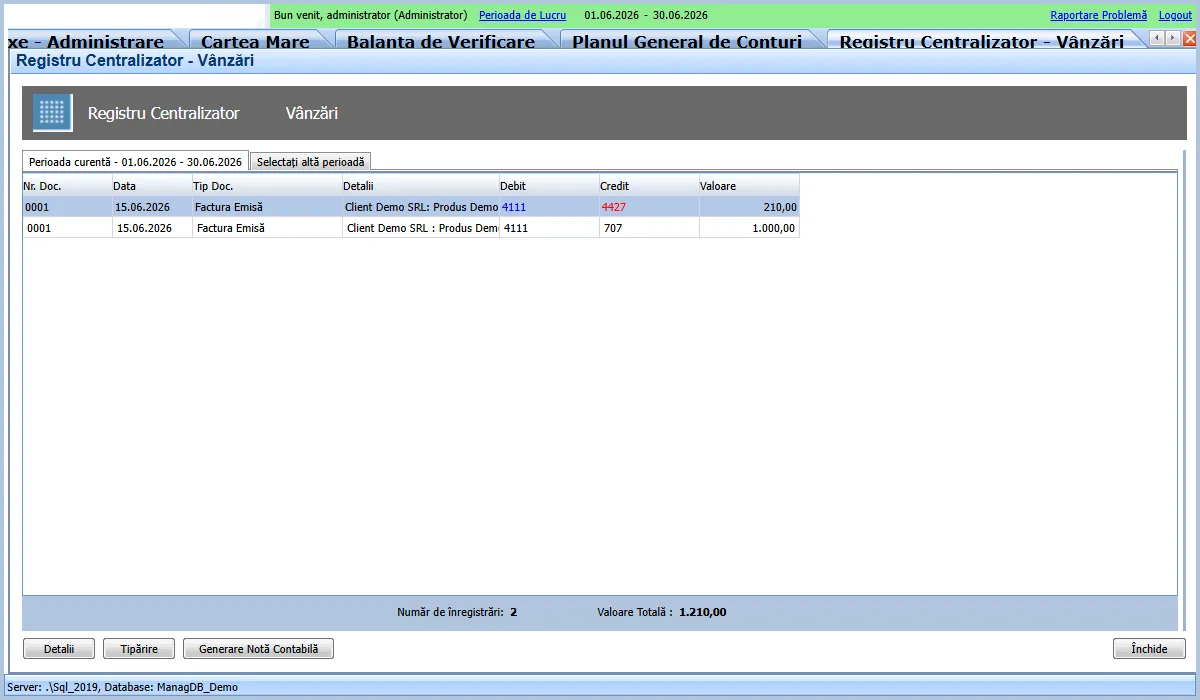
Task: Open the Selectați altă perioadă tab
Action: click(311, 161)
